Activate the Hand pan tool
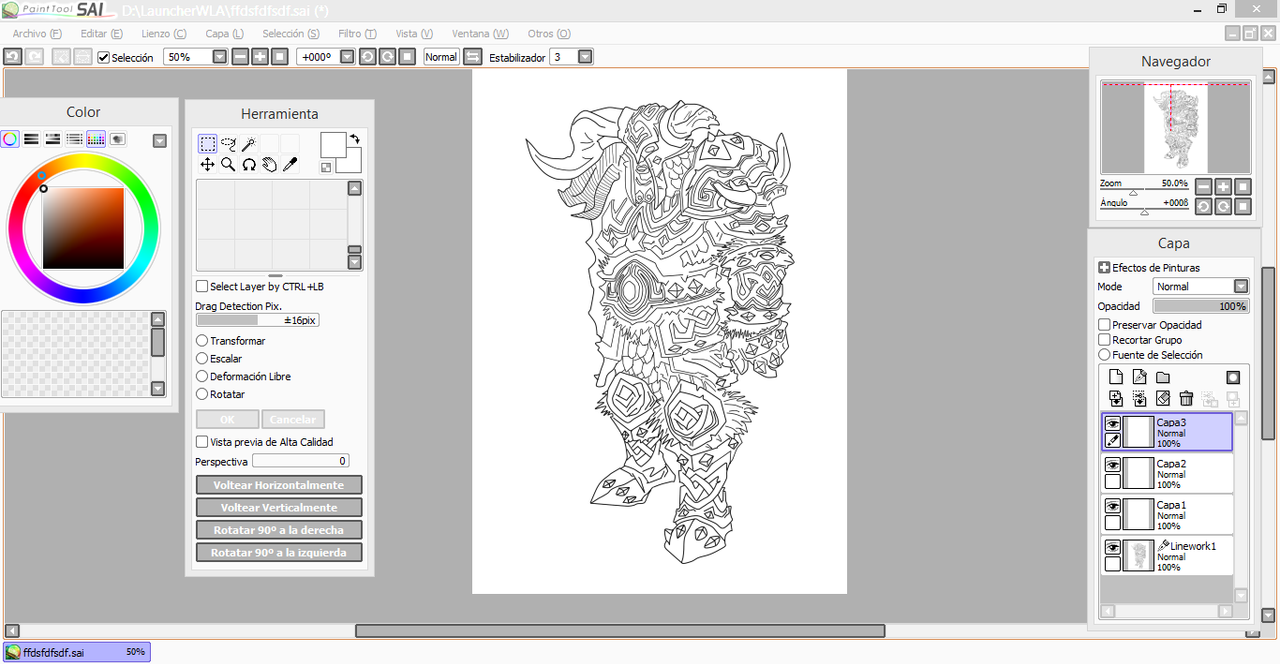This screenshot has height=664, width=1280. click(x=269, y=165)
